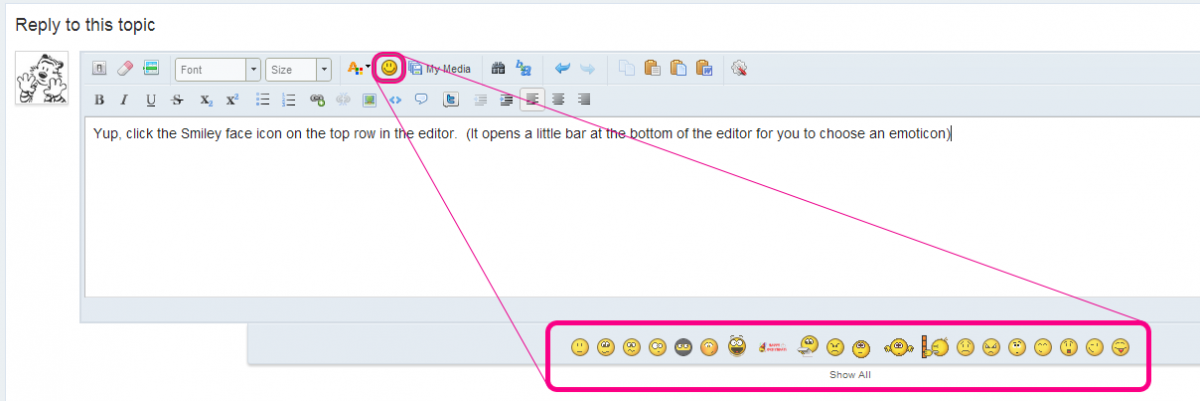Insert the first plain-face emoticon in the bar
The width and height of the screenshot is (1200, 401).
(x=580, y=348)
